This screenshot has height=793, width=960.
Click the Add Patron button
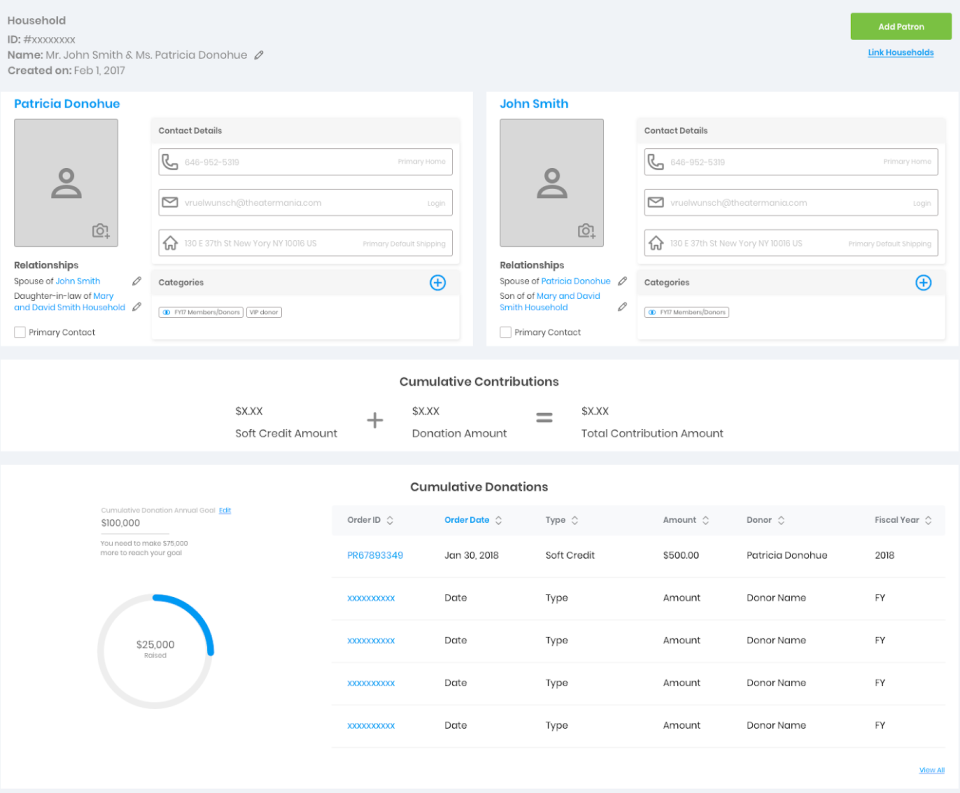(901, 26)
